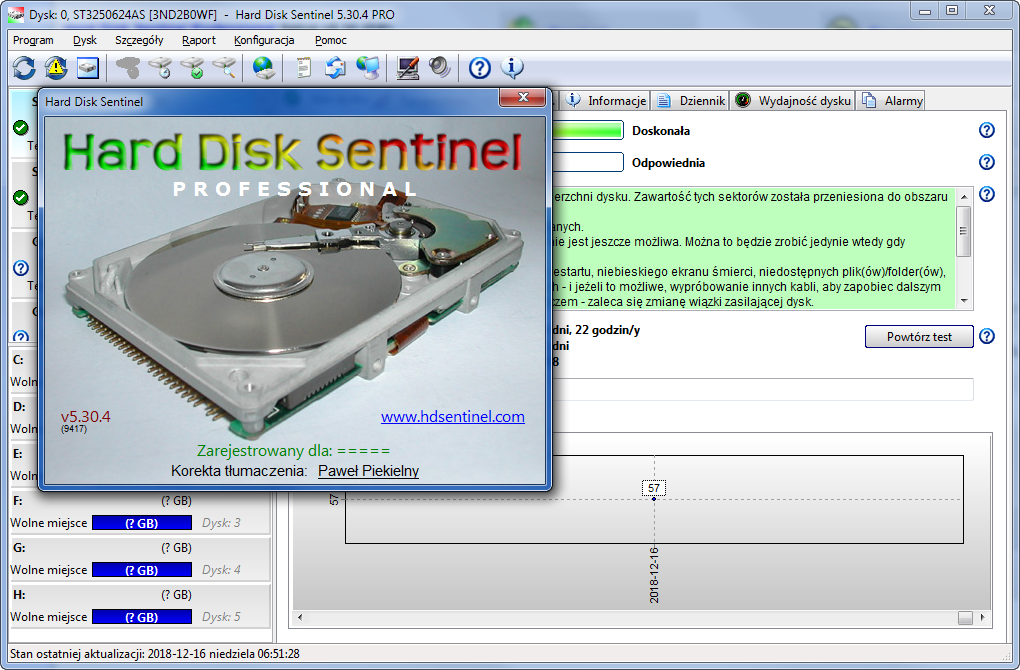Viewport: 1020px width, 670px height.
Task: Click the blue question status icon in left panel
Action: (x=21, y=267)
